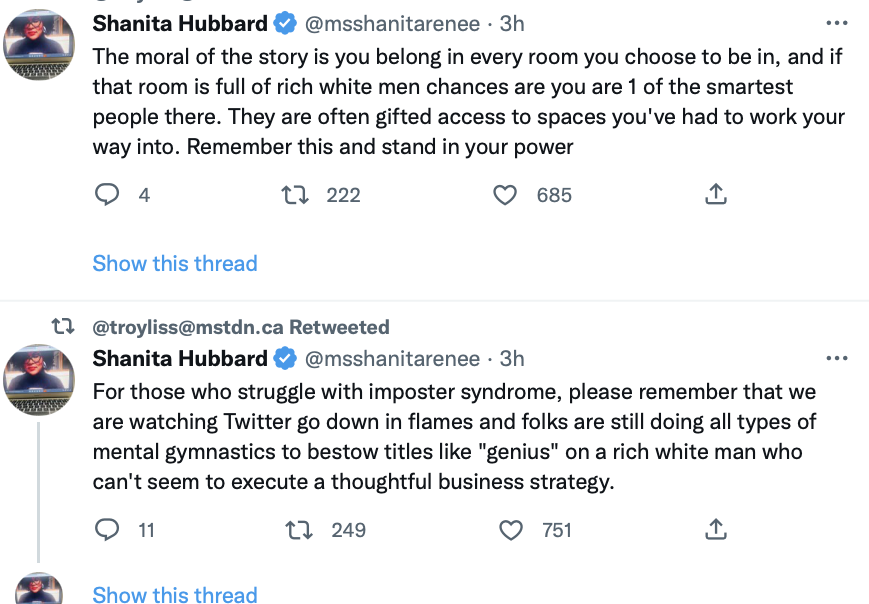Open first tweet's profile avatar

tap(39, 44)
